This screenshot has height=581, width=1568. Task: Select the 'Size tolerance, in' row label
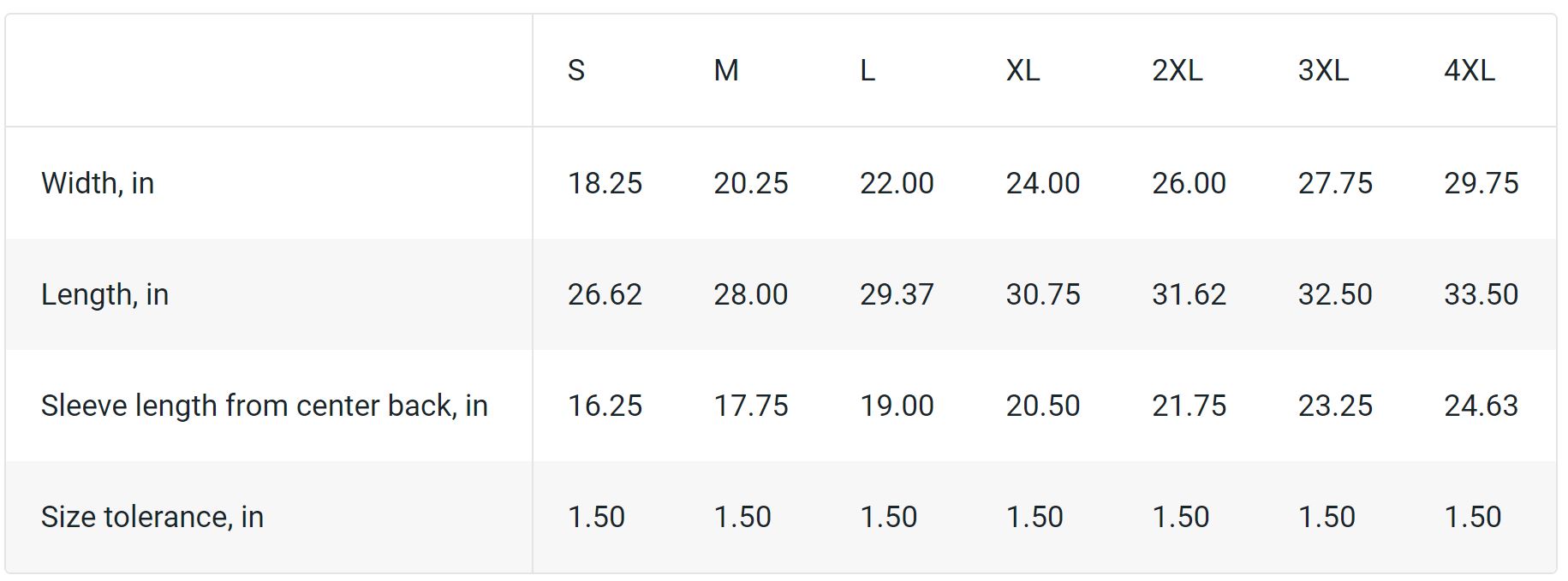click(x=152, y=517)
